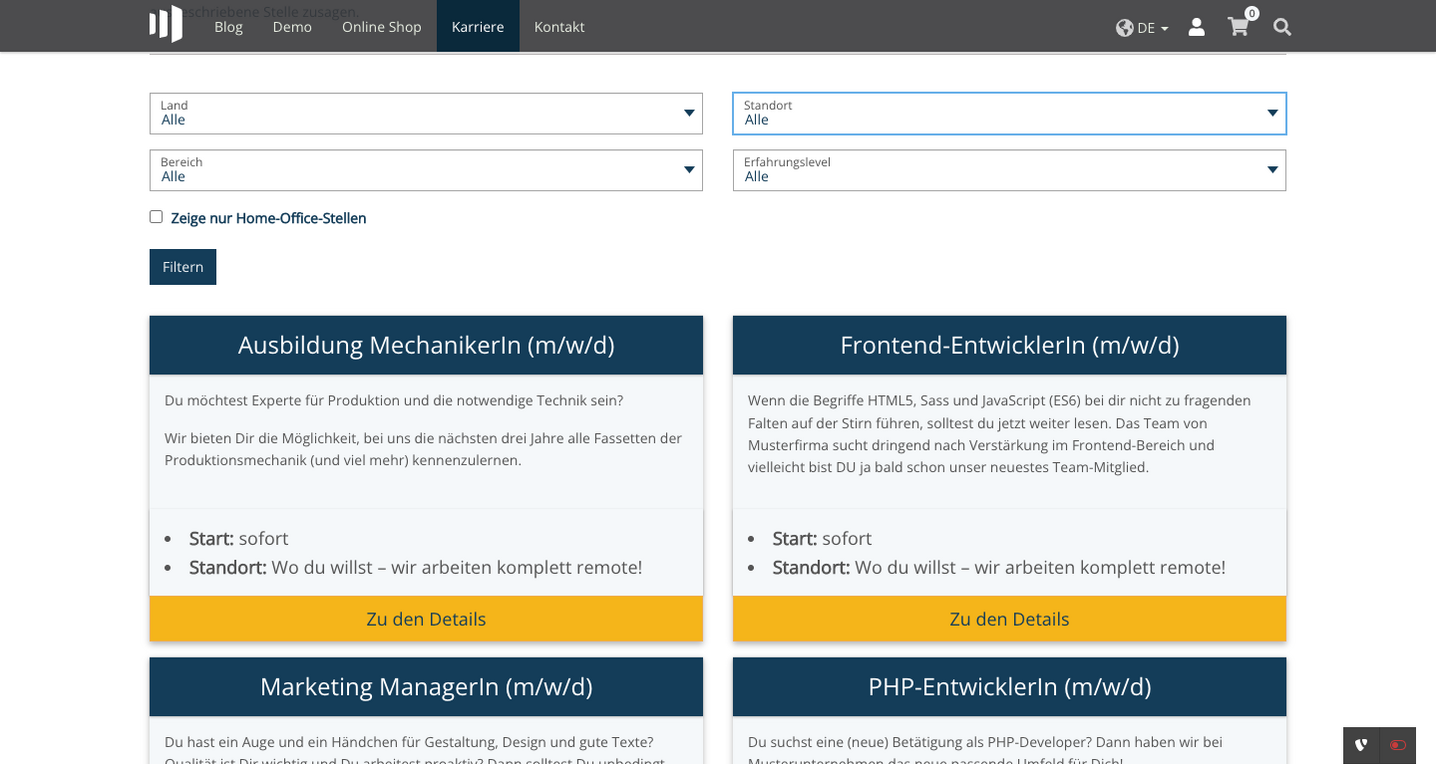Expand the Standort selection
The width and height of the screenshot is (1436, 764).
click(x=1009, y=113)
